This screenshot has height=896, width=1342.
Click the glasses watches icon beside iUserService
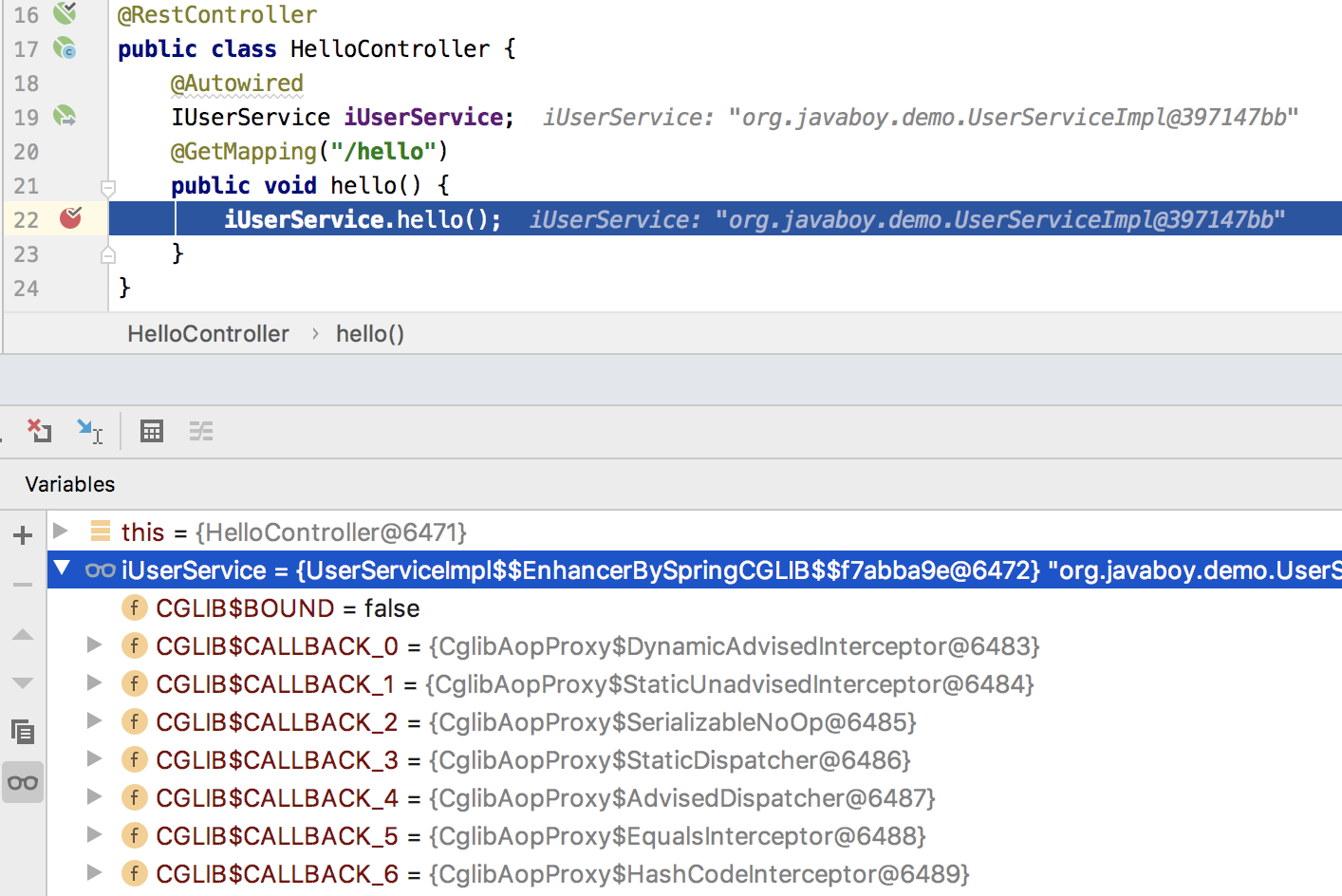tap(100, 569)
